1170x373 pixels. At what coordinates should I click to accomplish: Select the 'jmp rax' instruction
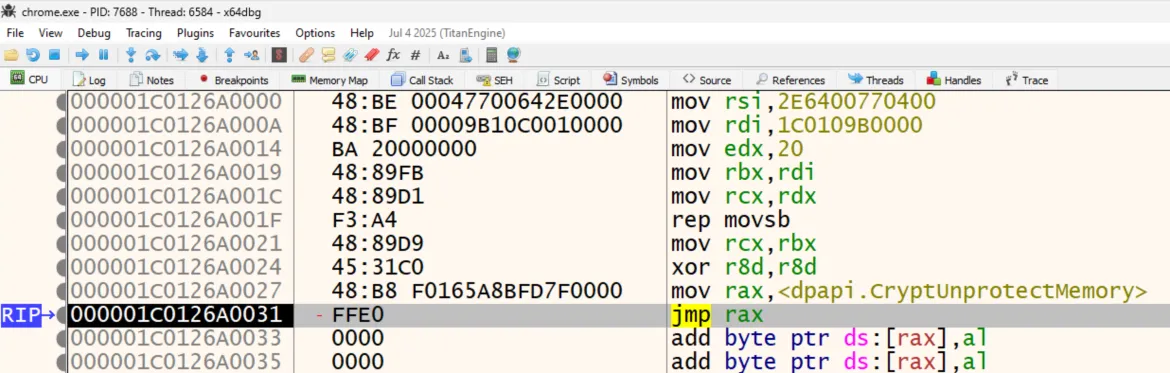tap(718, 316)
